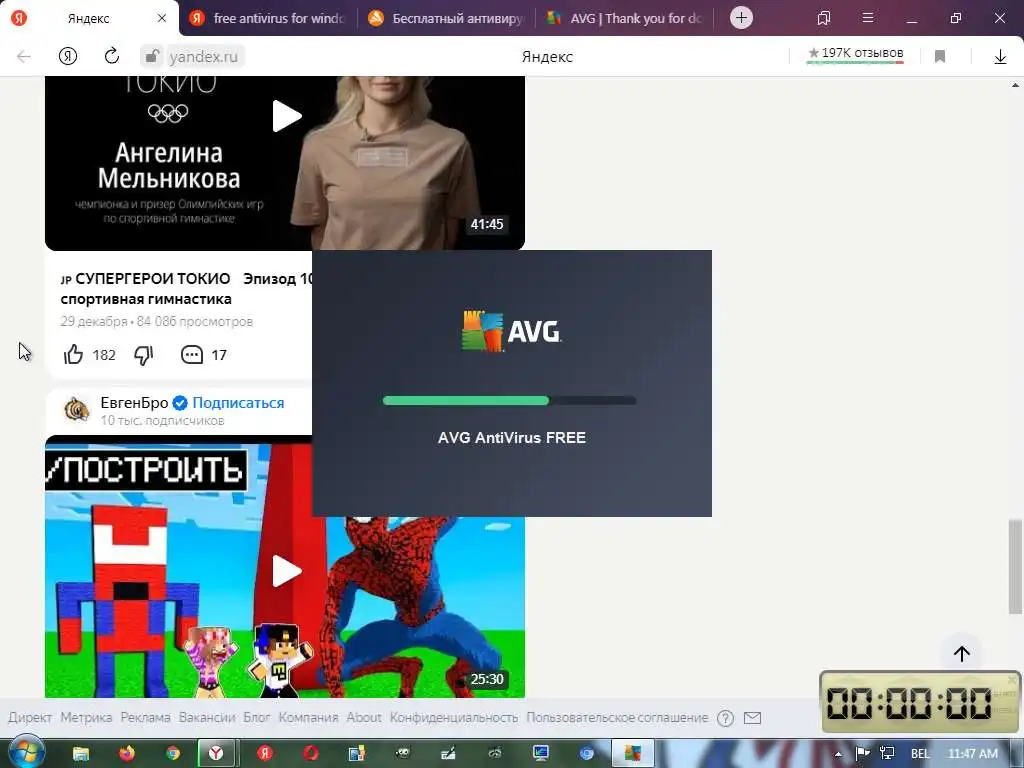1024x768 pixels.
Task: Click the ЕвгенБро channel avatar
Action: (x=76, y=410)
